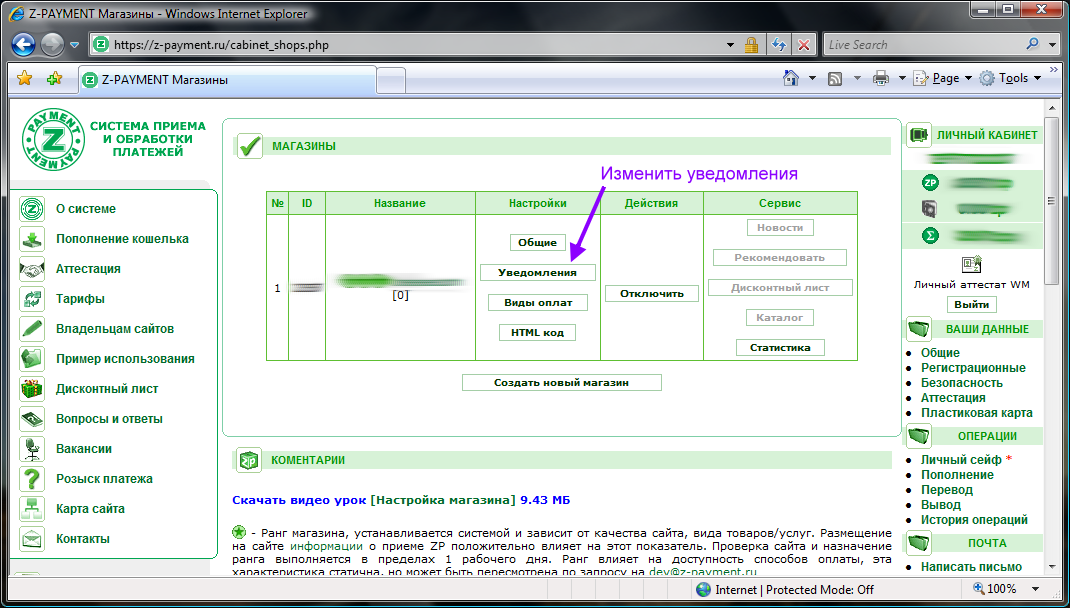This screenshot has height=608, width=1070.
Task: Click the Новости service button
Action: tap(780, 227)
